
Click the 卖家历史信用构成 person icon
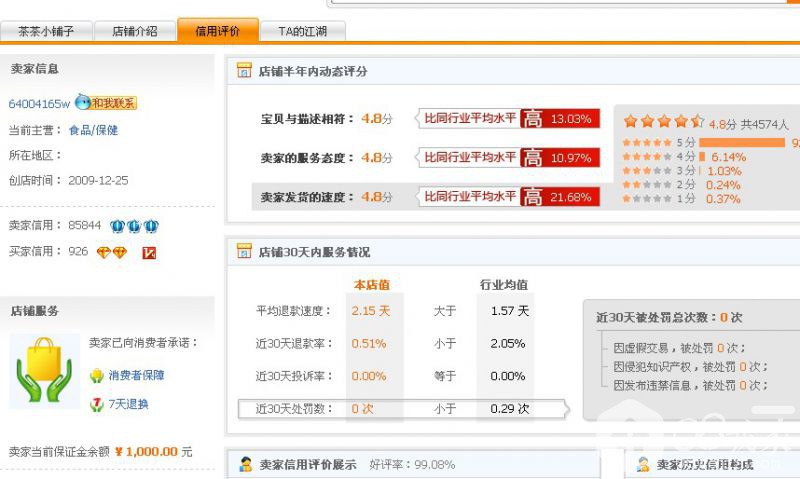641,464
